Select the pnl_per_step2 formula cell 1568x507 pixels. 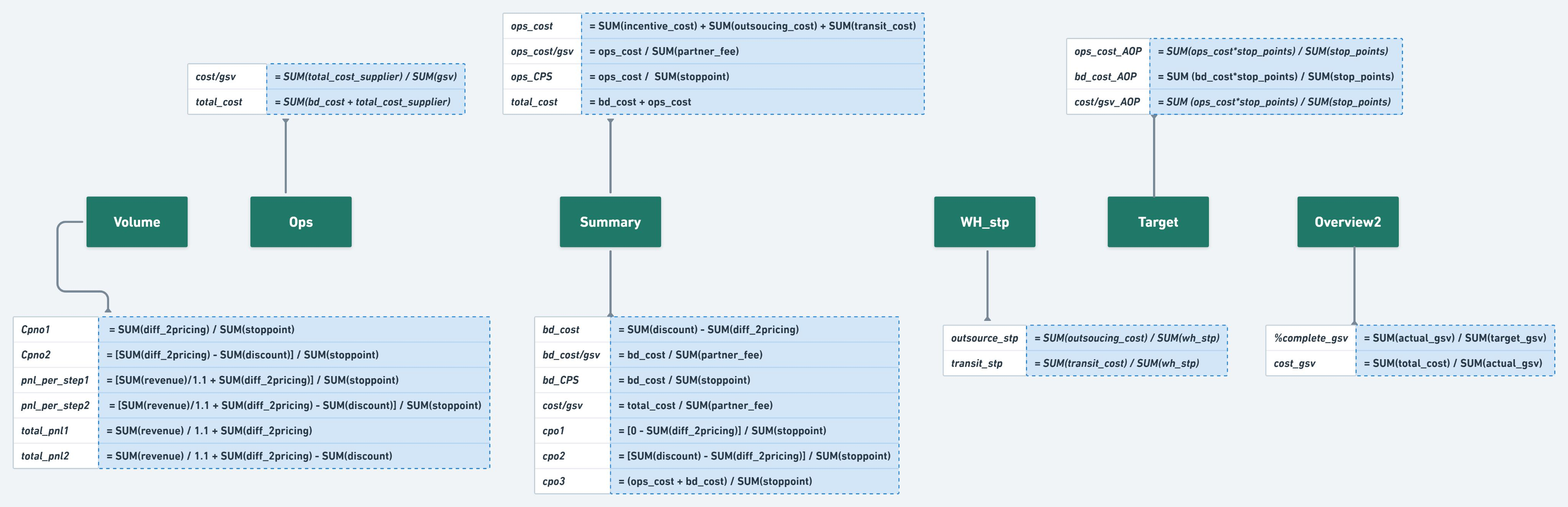pos(295,406)
